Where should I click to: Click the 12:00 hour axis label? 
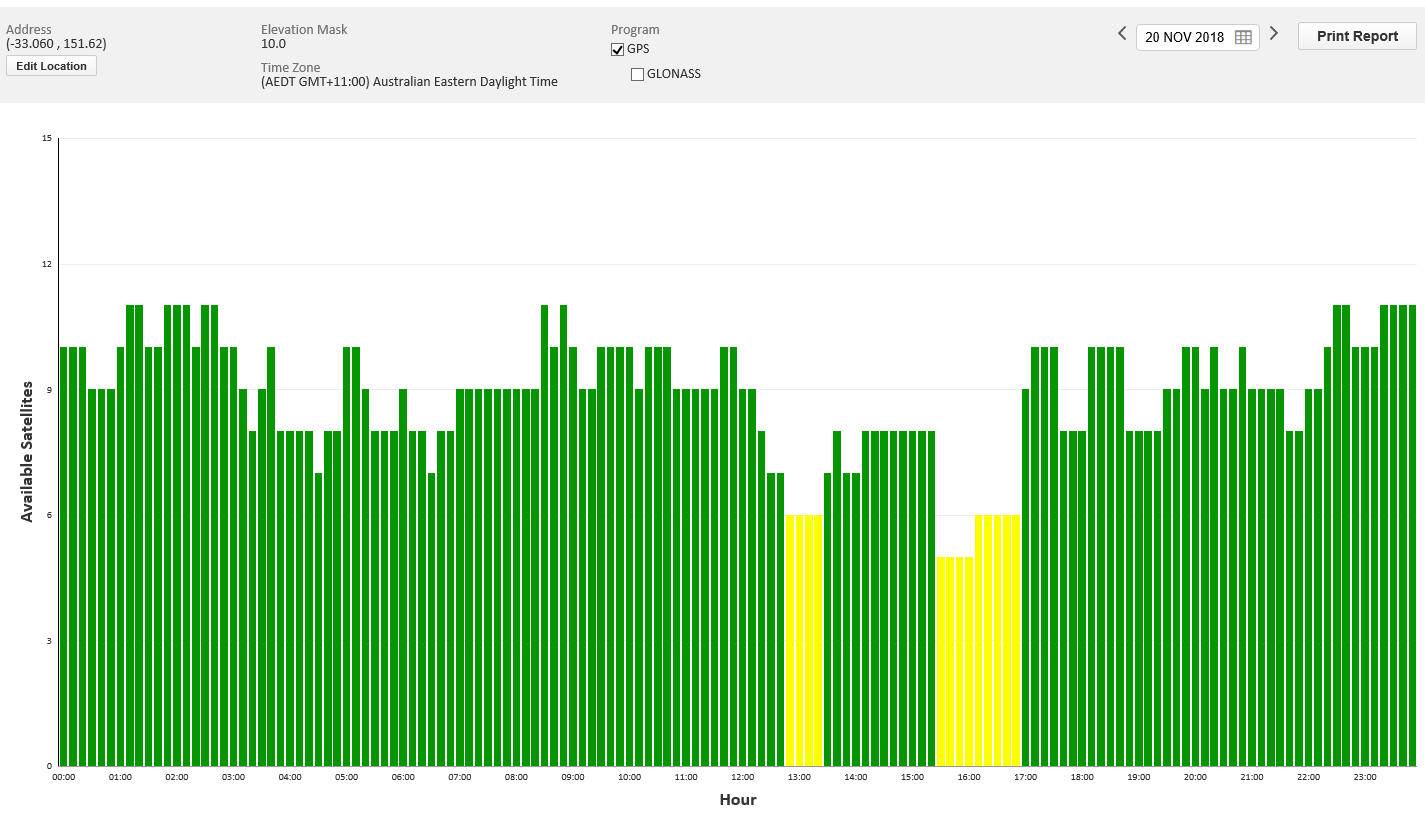coord(742,777)
